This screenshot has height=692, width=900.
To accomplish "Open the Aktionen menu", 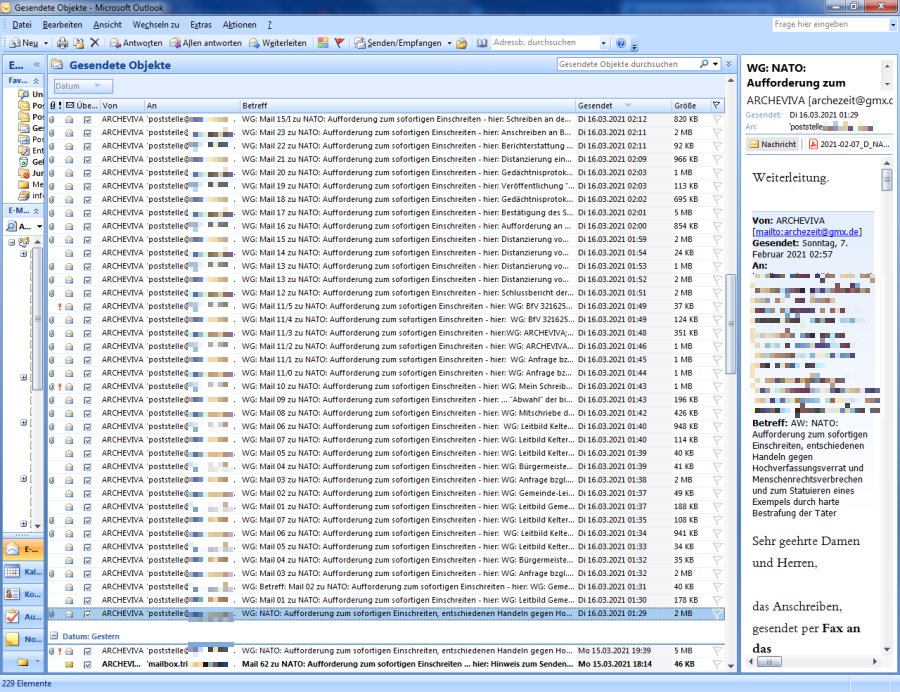I will tap(239, 25).
